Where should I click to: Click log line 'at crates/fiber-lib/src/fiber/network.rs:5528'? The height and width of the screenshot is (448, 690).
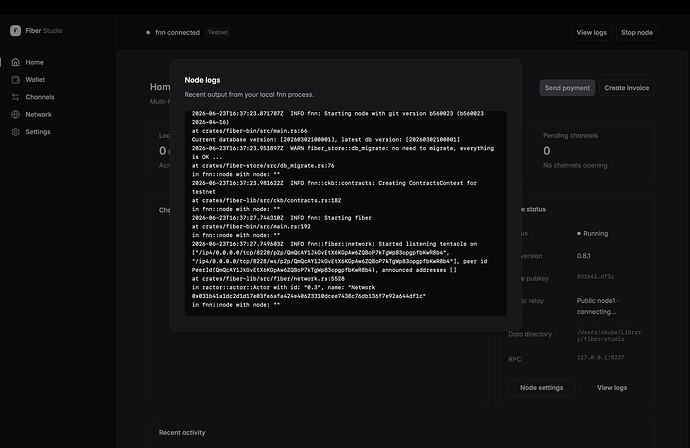click(x=268, y=279)
